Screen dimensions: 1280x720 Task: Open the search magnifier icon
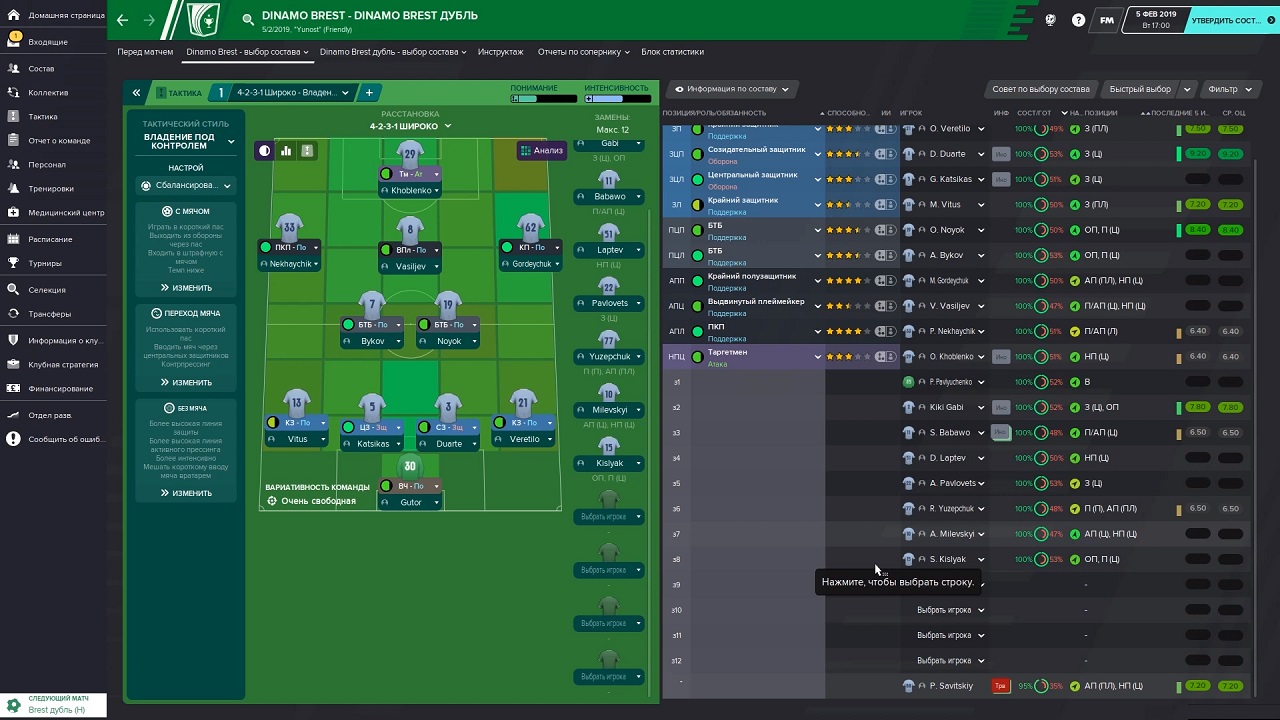[x=248, y=20]
